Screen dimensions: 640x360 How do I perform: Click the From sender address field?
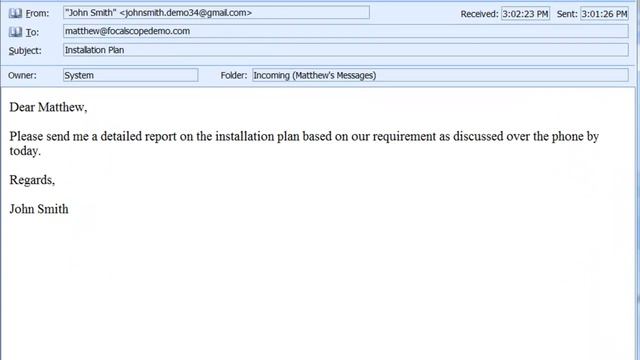(216, 13)
